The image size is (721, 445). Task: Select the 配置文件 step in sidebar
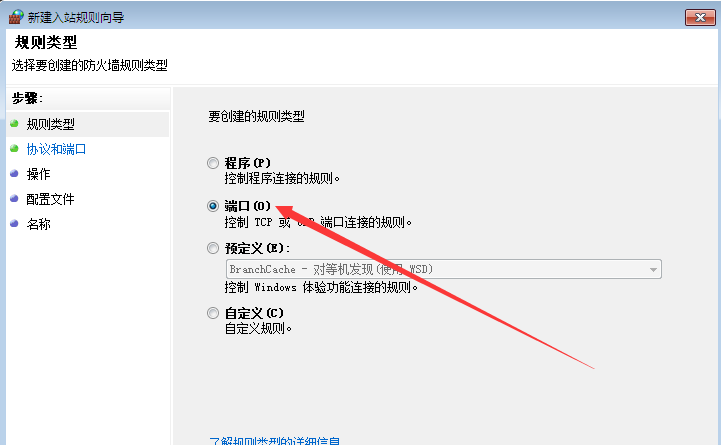[x=51, y=199]
